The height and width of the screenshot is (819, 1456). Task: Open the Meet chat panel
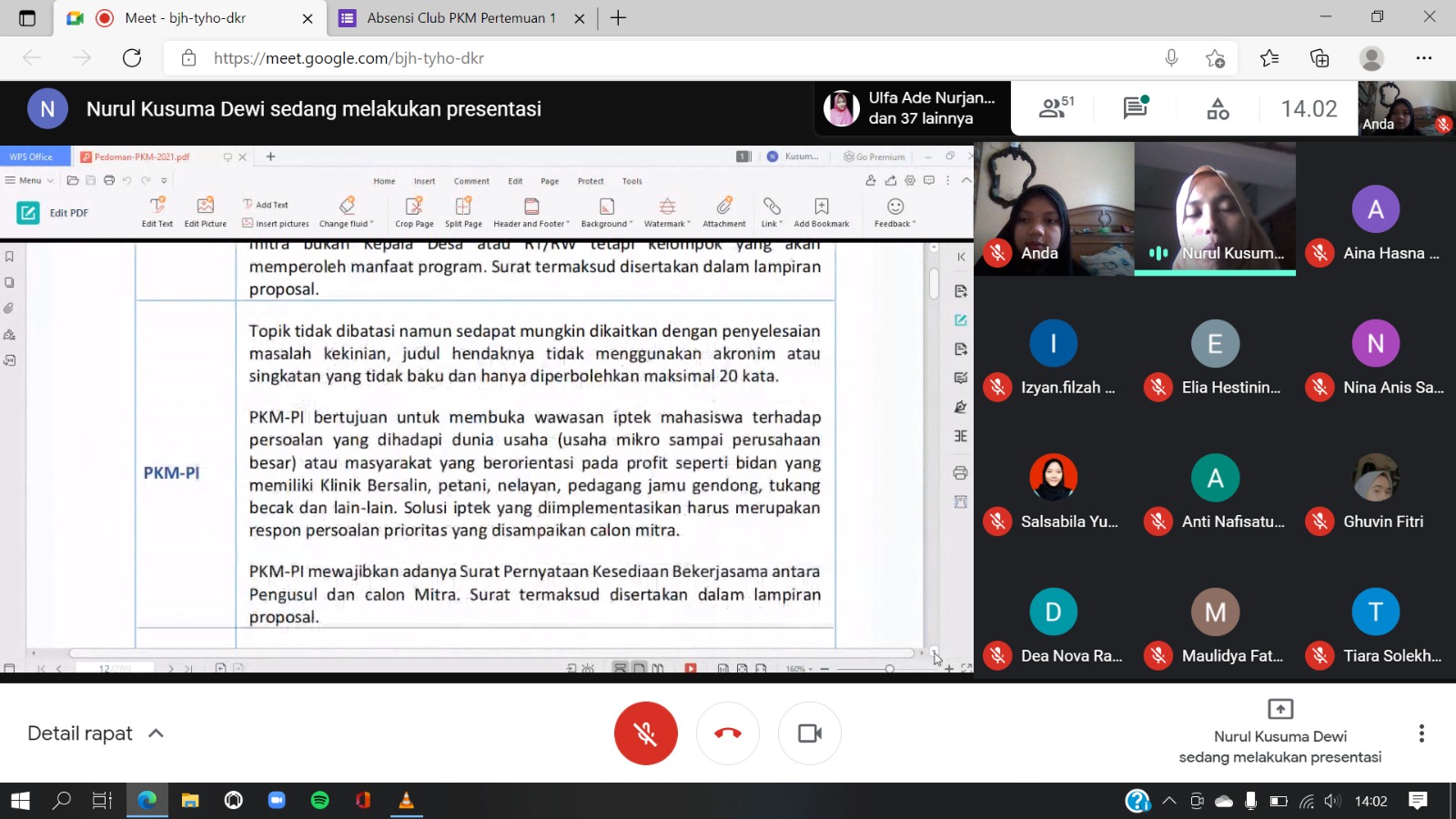pos(1135,109)
